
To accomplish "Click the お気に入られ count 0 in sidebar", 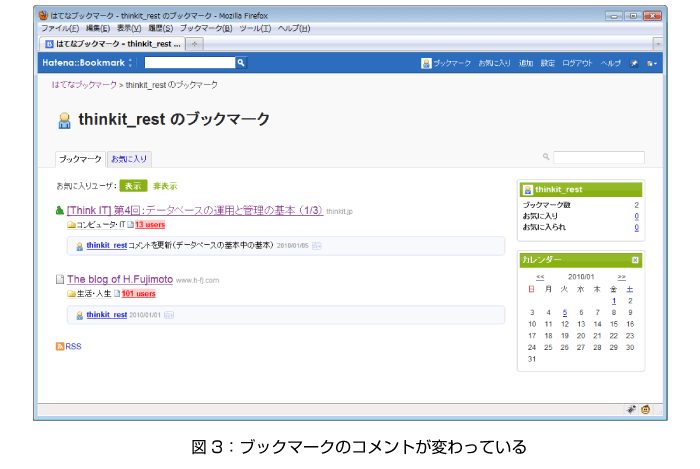I will [636, 227].
